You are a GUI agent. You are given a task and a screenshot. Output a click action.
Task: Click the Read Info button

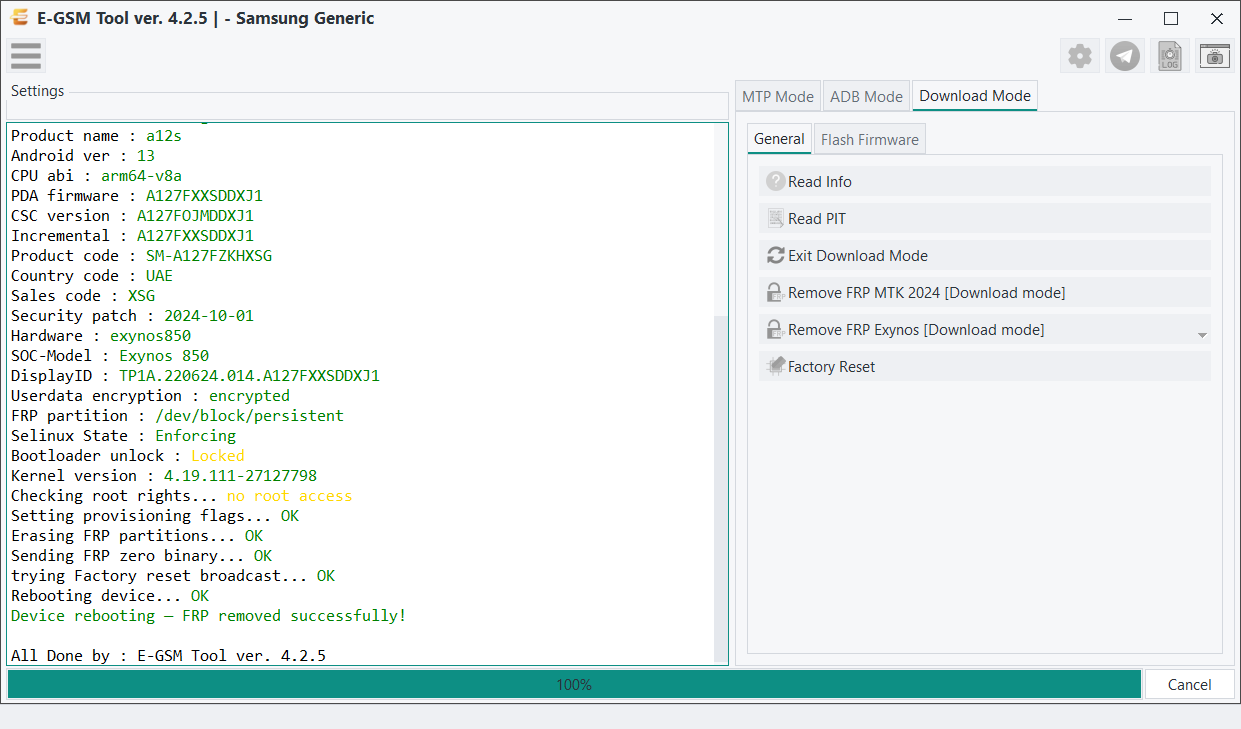click(985, 181)
